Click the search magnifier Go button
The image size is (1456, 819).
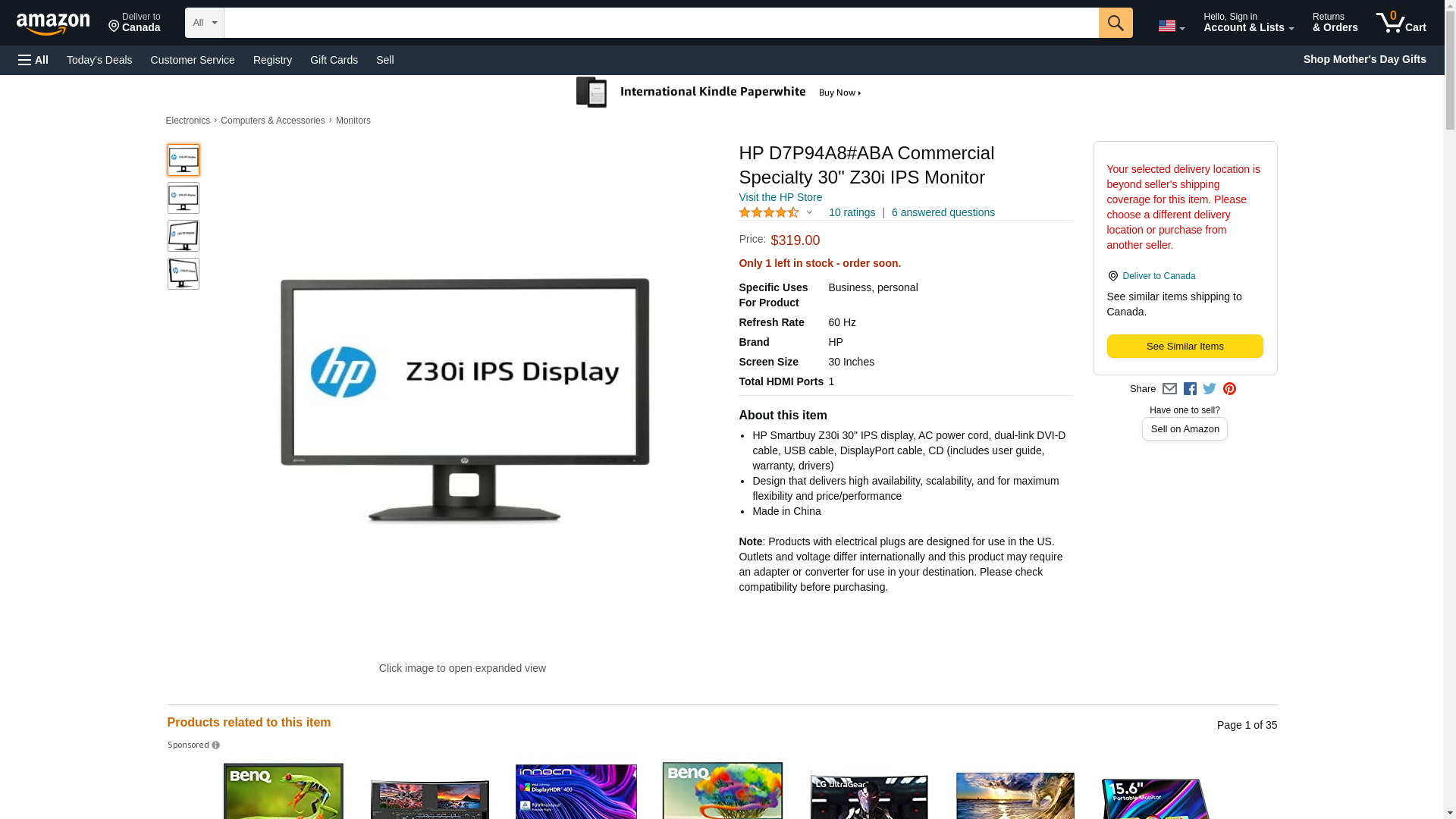point(1115,23)
